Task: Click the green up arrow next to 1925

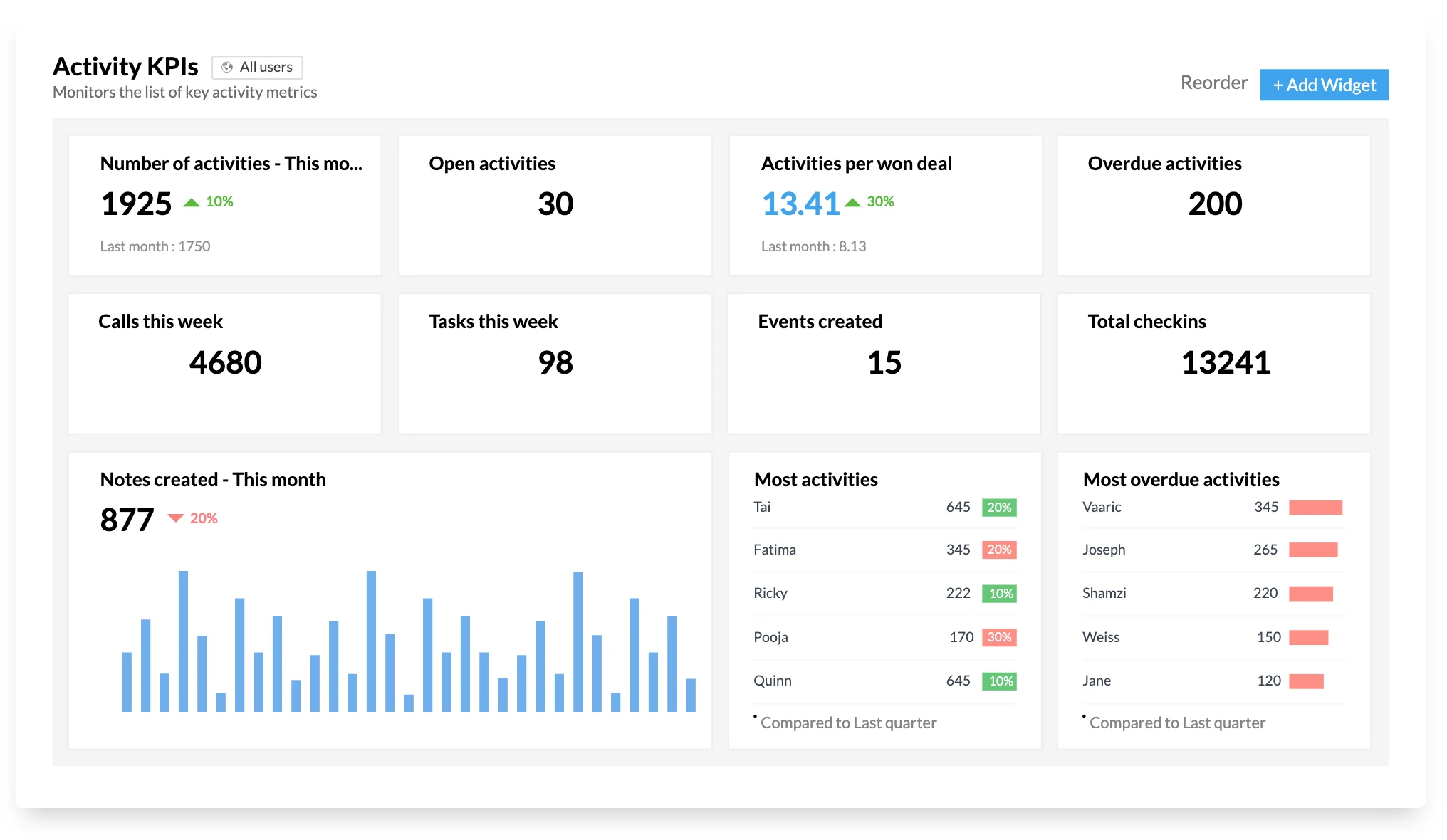Action: pos(192,202)
